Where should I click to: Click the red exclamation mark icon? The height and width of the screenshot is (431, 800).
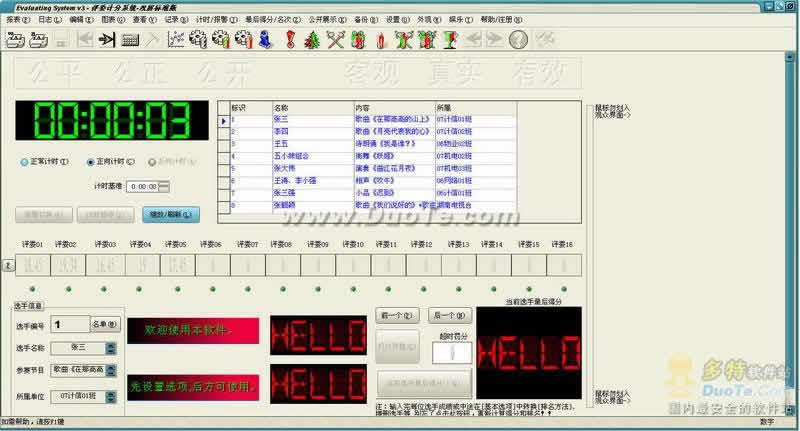[290, 40]
